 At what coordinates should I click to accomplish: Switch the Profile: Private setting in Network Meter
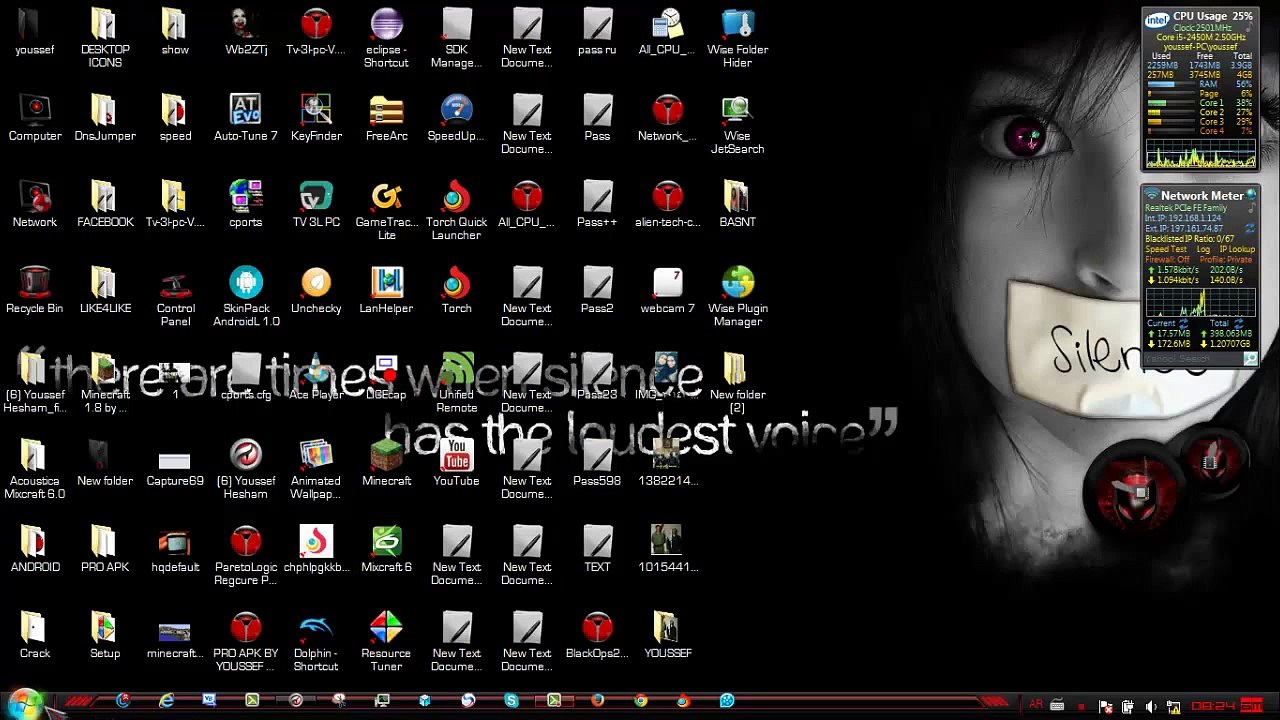(x=1226, y=260)
